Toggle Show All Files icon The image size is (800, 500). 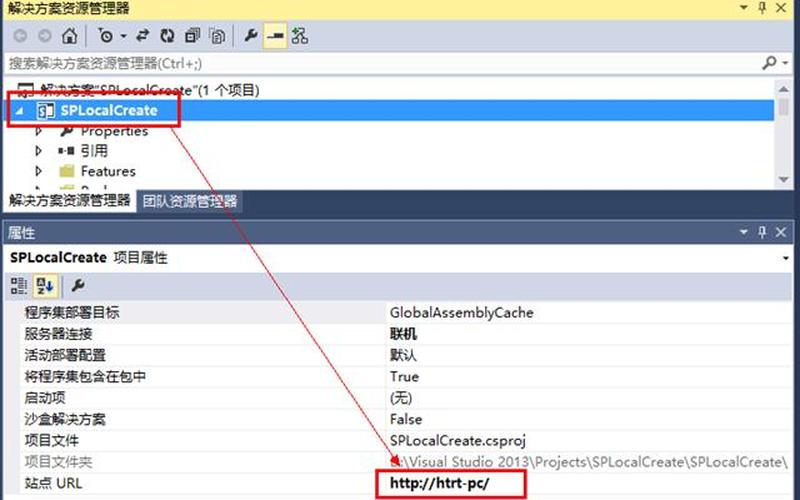(x=217, y=36)
